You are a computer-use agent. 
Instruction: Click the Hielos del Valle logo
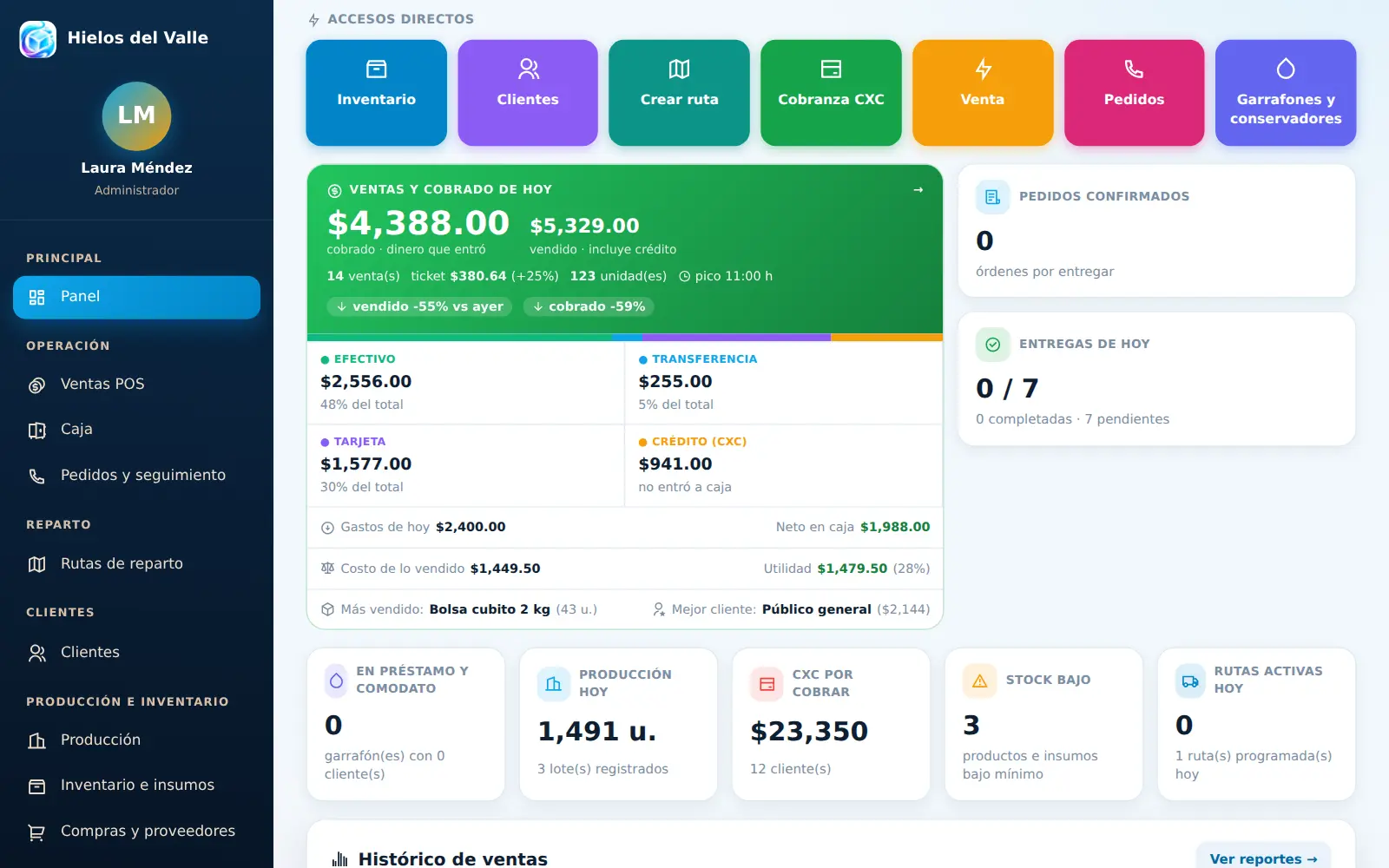tap(38, 39)
